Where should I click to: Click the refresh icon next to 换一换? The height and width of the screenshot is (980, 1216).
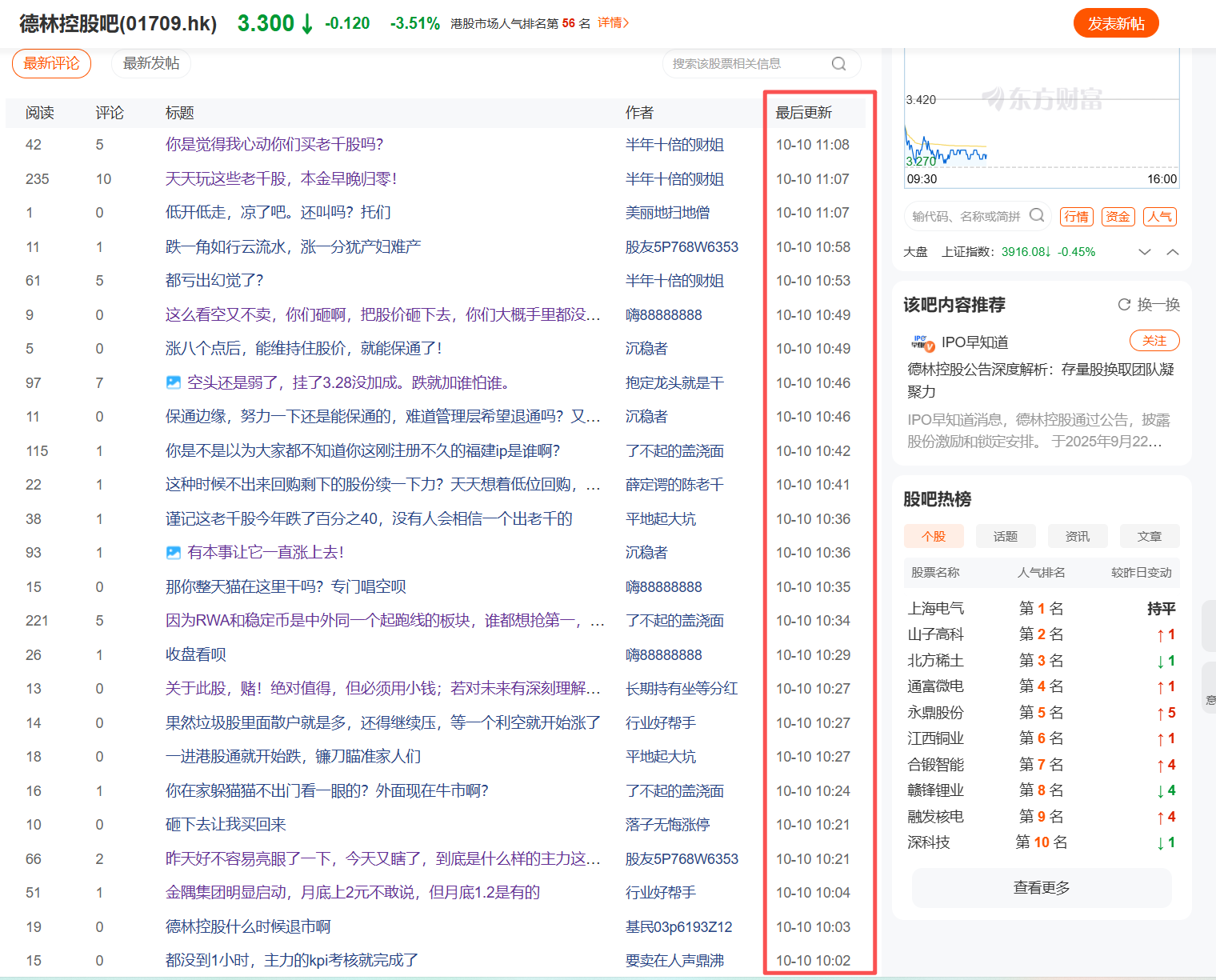click(1124, 305)
